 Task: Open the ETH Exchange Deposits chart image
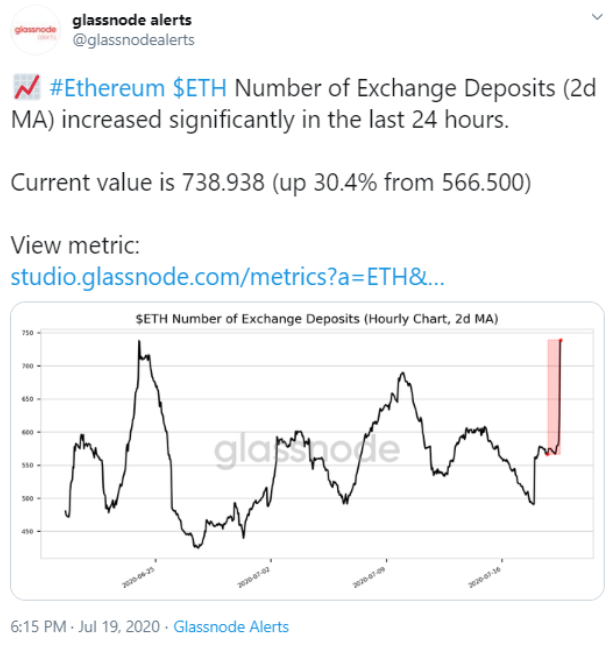[x=307, y=451]
